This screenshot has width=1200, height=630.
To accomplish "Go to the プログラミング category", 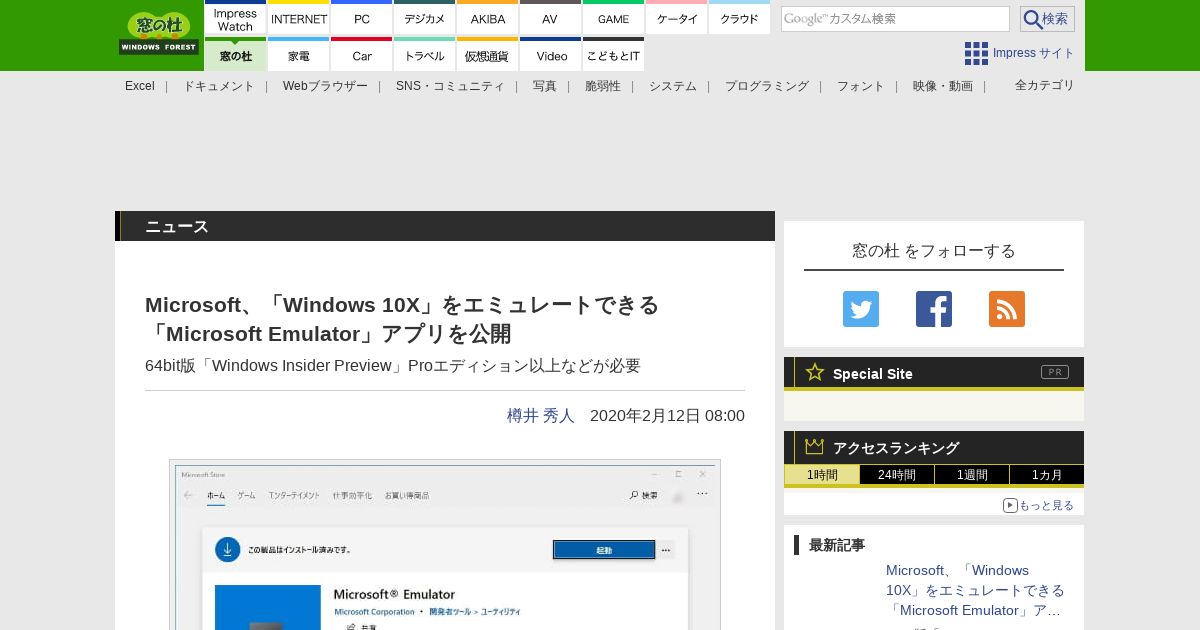I will click(767, 86).
